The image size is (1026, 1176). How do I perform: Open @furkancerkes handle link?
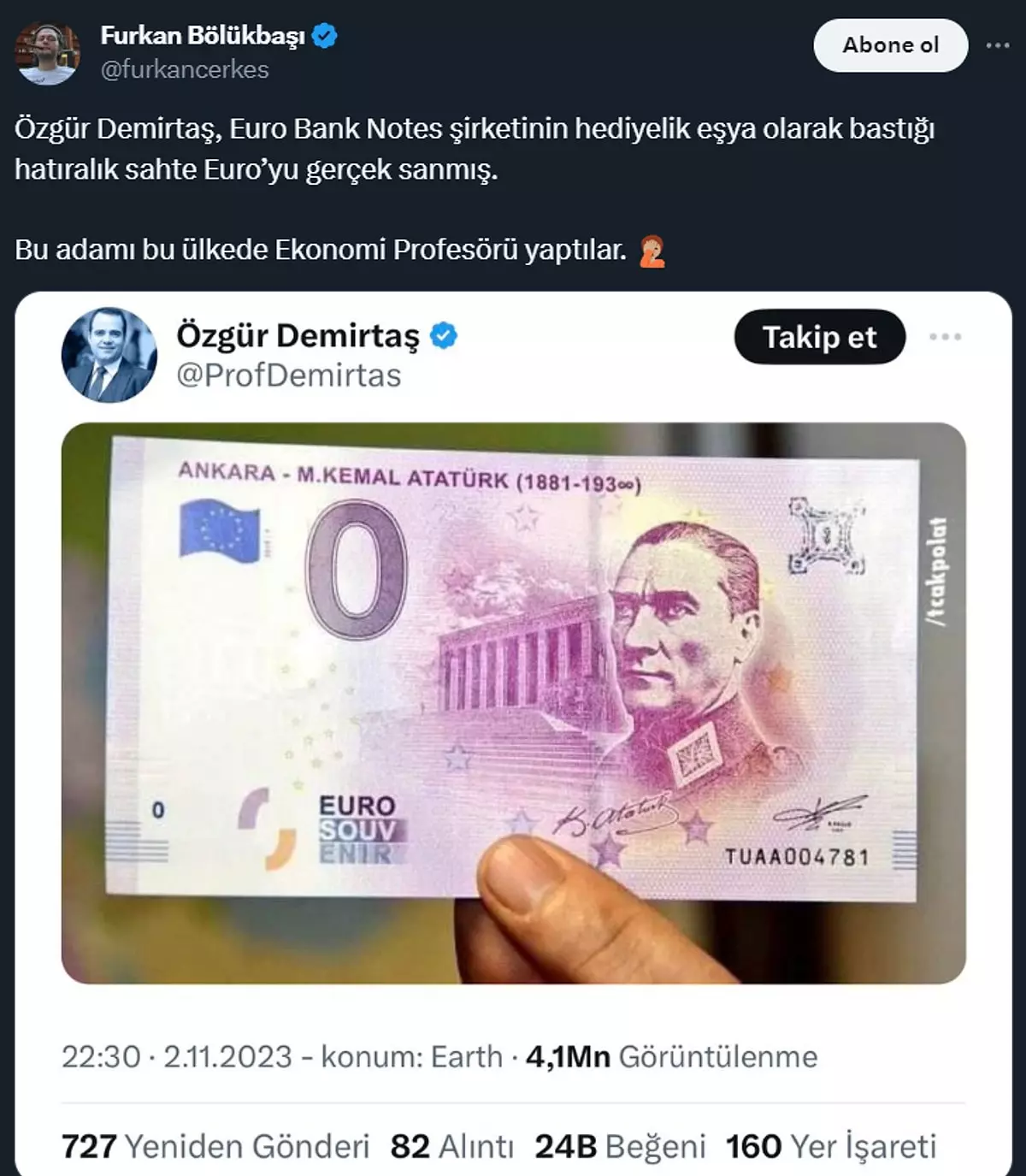pyautogui.click(x=185, y=69)
